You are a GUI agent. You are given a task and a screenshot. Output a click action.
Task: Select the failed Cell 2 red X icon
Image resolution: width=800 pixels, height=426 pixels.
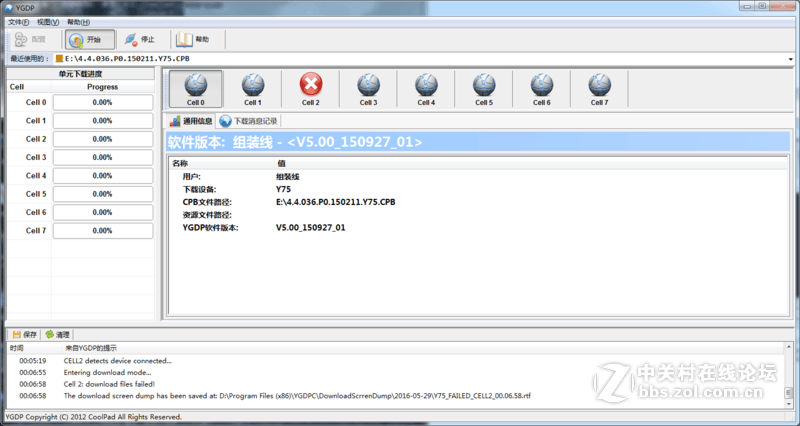click(311, 89)
